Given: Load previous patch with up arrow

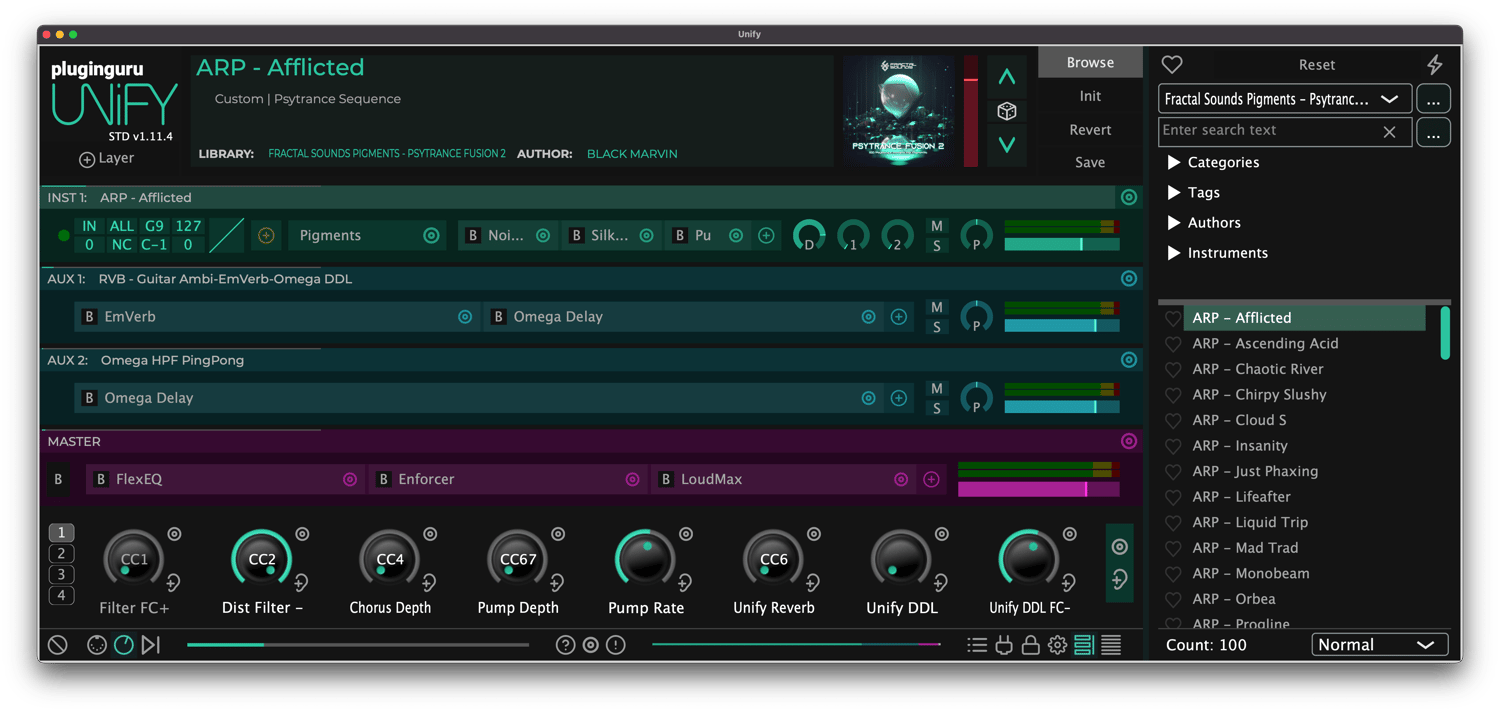Looking at the screenshot, I should point(1007,76).
